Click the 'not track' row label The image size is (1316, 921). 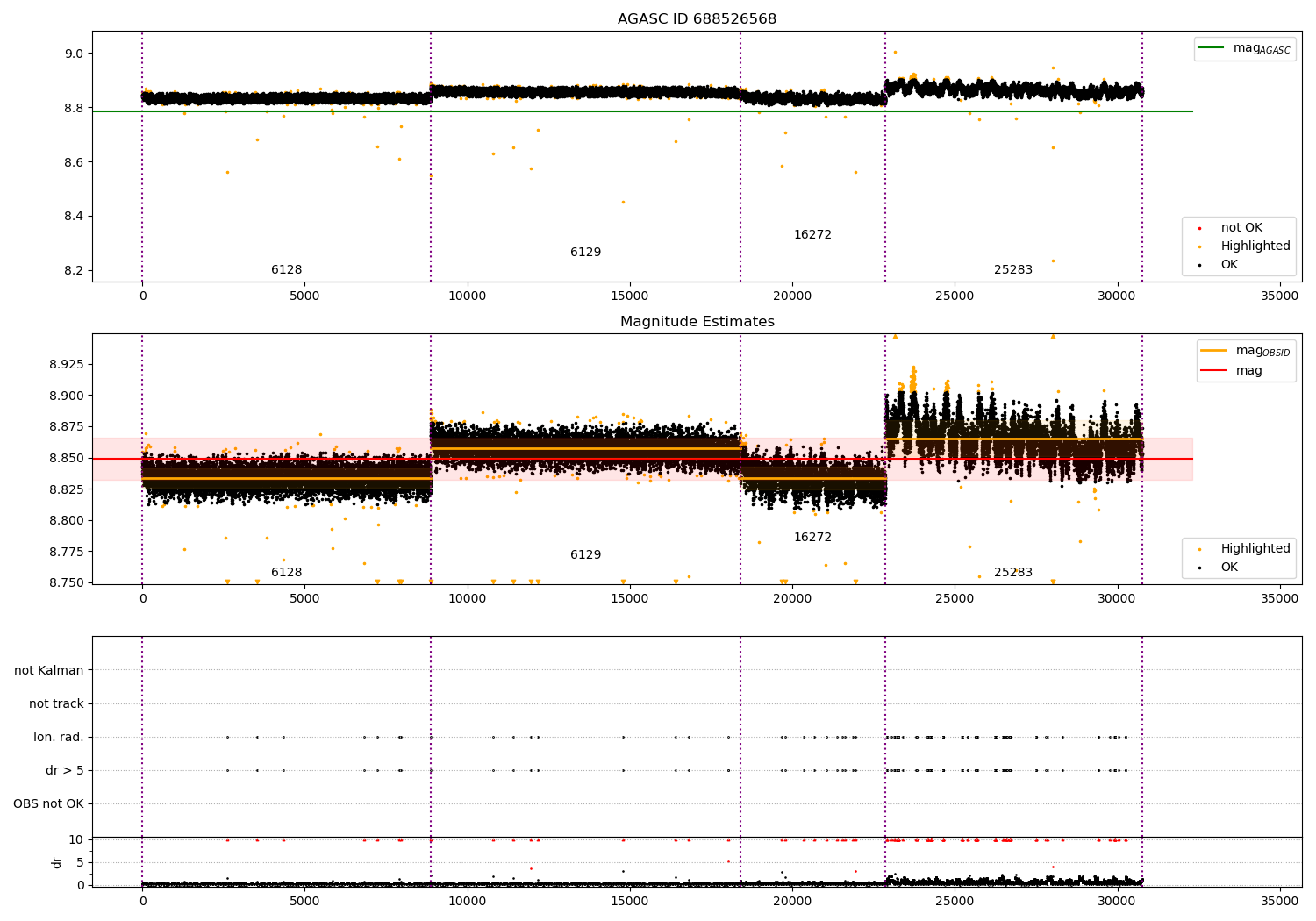coord(56,703)
